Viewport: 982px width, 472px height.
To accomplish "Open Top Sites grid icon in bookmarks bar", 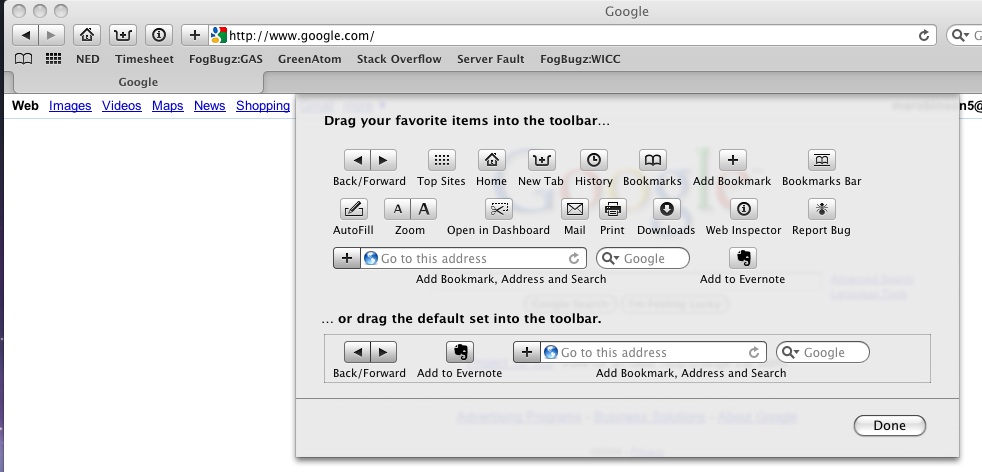I will [54, 59].
